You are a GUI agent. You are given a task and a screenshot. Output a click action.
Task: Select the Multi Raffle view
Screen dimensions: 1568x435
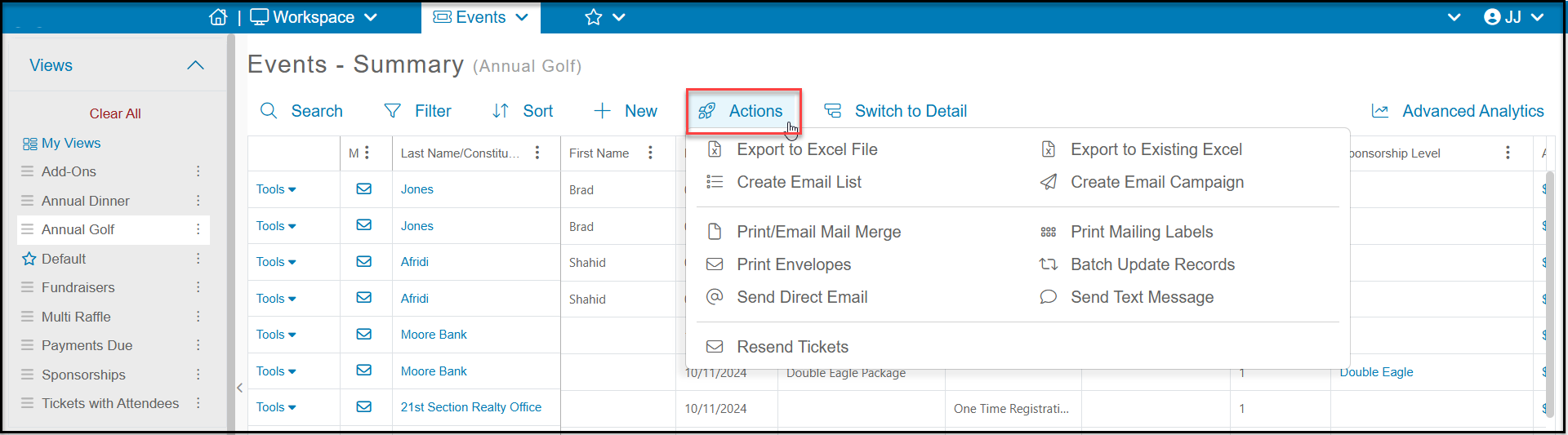[76, 317]
